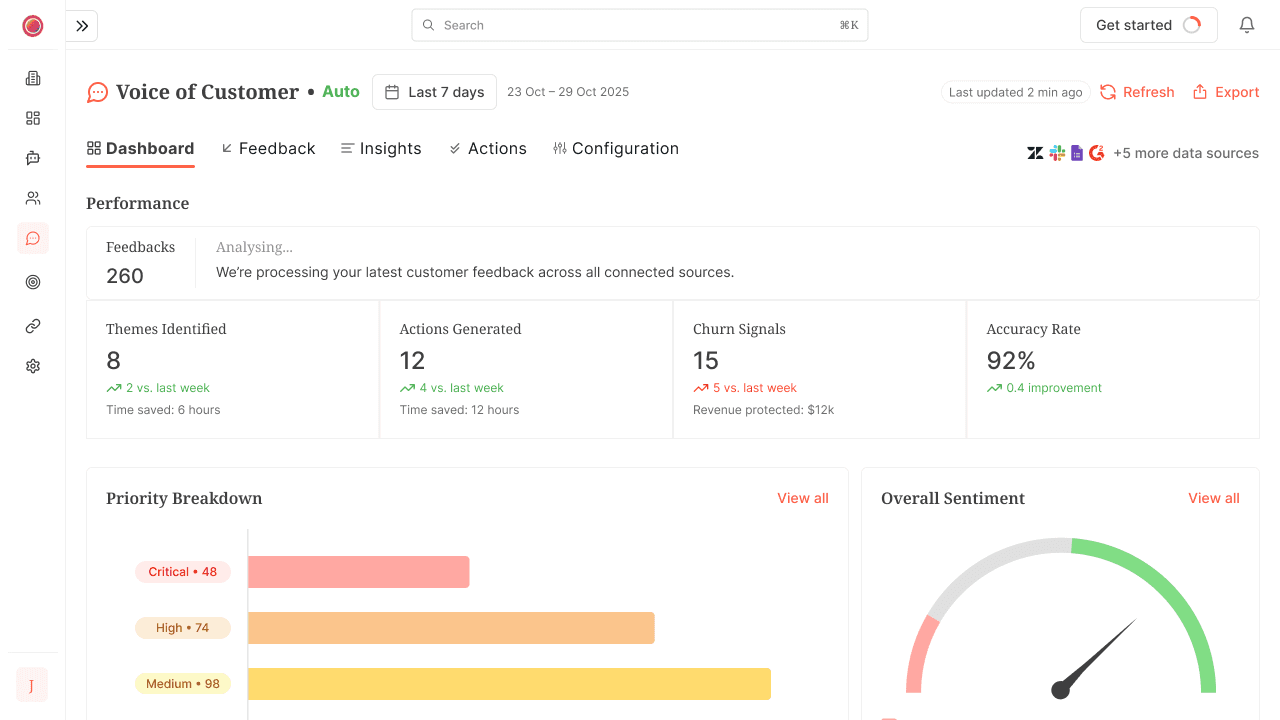Open the notifications bell icon

pos(1247,25)
